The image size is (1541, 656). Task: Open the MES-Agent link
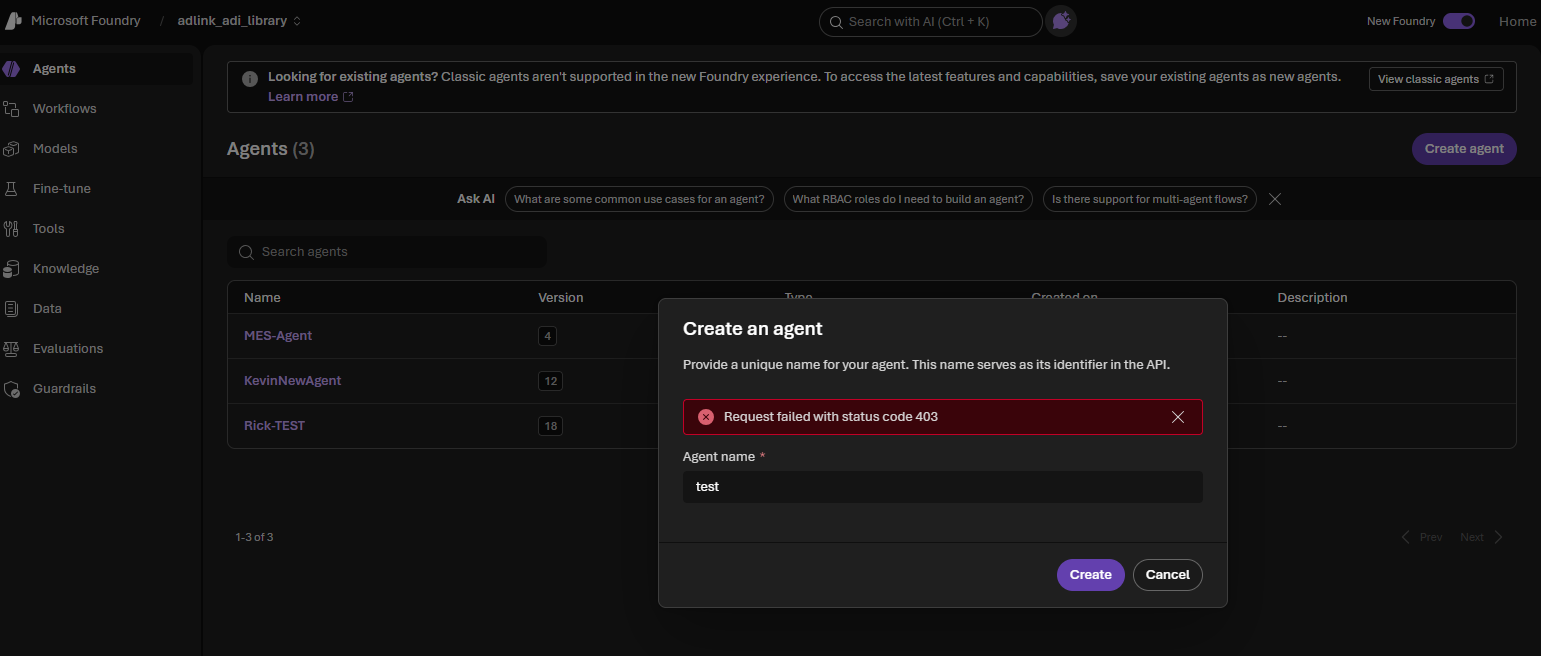coord(278,336)
